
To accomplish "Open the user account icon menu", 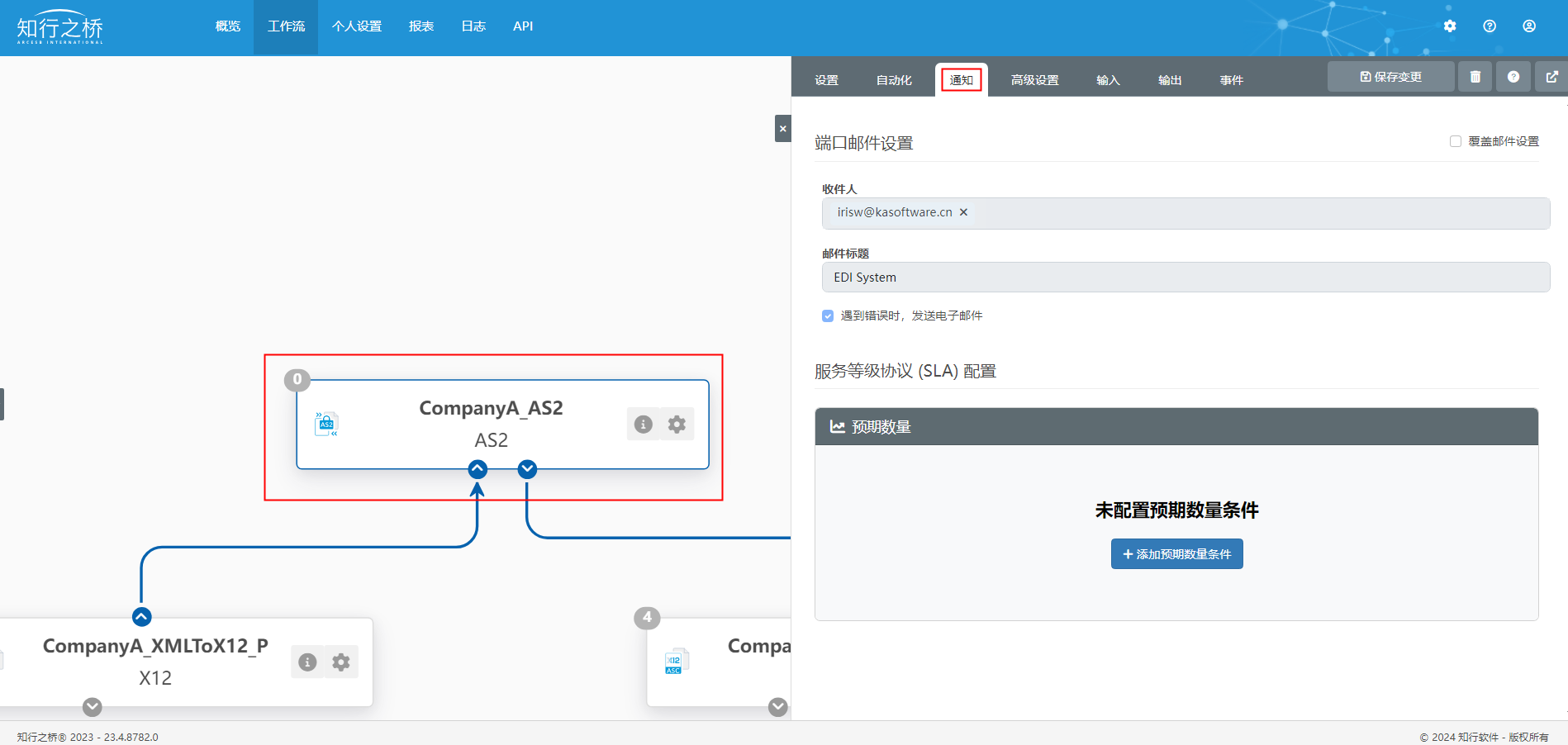I will tap(1528, 26).
